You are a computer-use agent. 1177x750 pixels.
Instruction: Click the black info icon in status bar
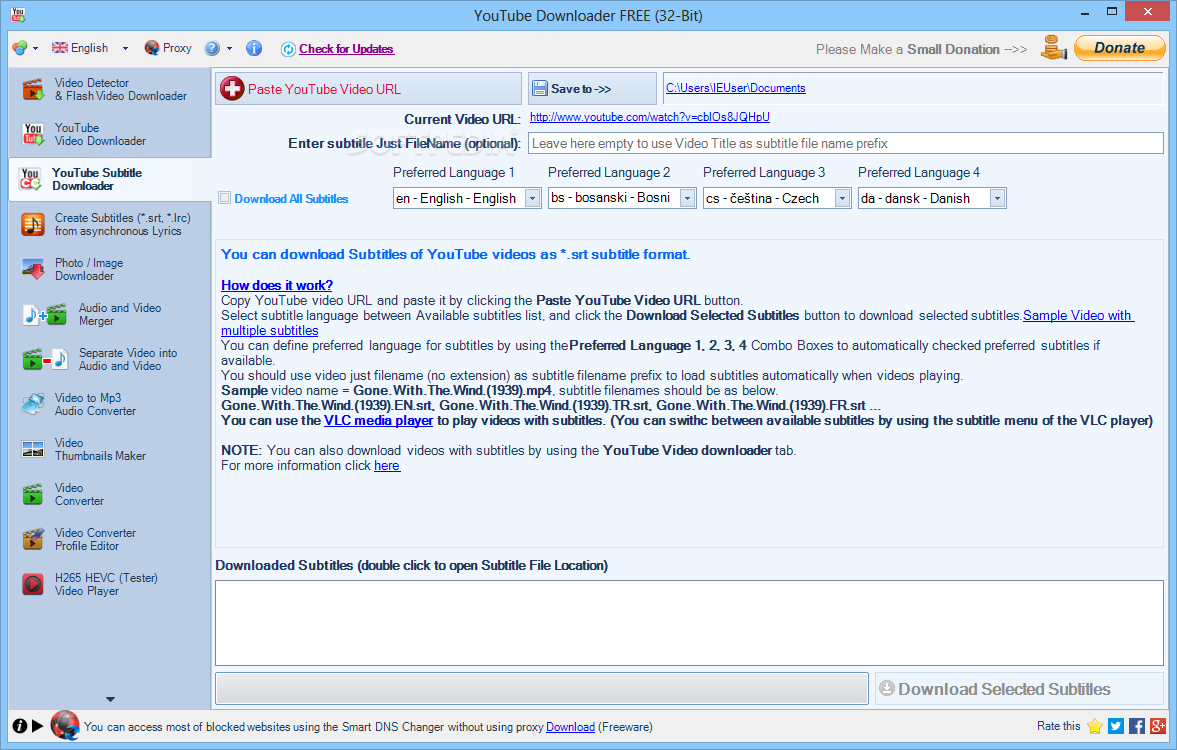[20, 726]
